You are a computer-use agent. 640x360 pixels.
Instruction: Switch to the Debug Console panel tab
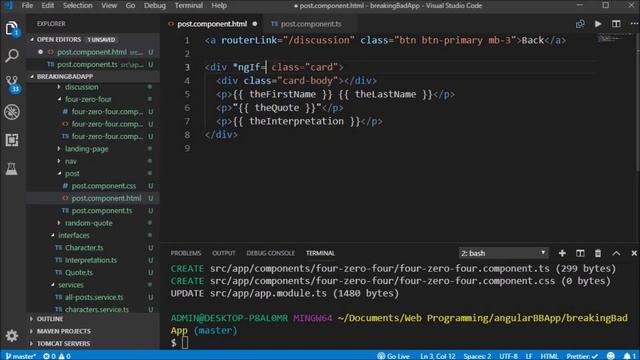pos(271,253)
